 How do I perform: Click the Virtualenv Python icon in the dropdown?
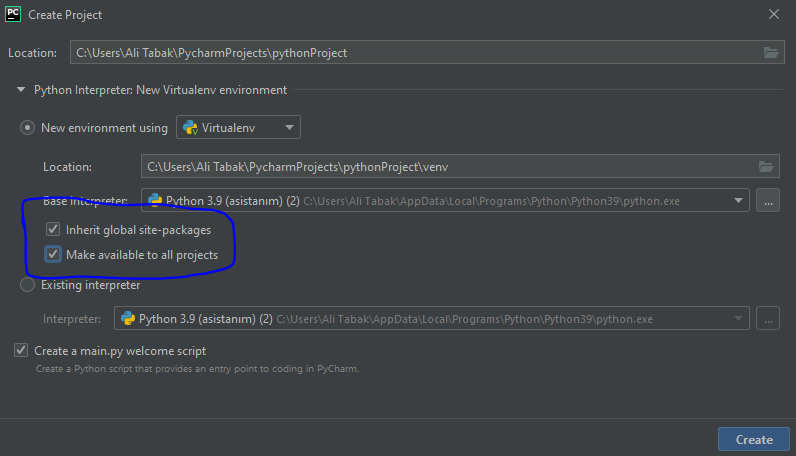pos(190,127)
